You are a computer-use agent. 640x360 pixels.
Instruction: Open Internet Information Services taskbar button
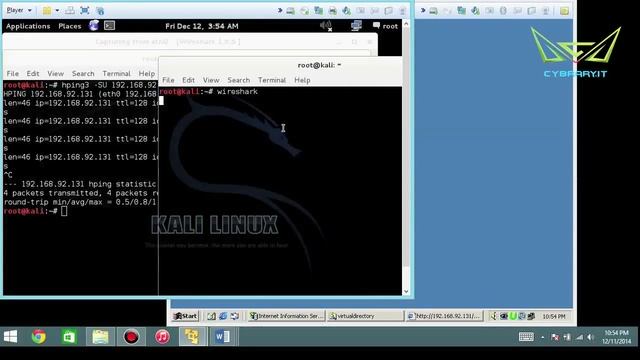point(287,316)
